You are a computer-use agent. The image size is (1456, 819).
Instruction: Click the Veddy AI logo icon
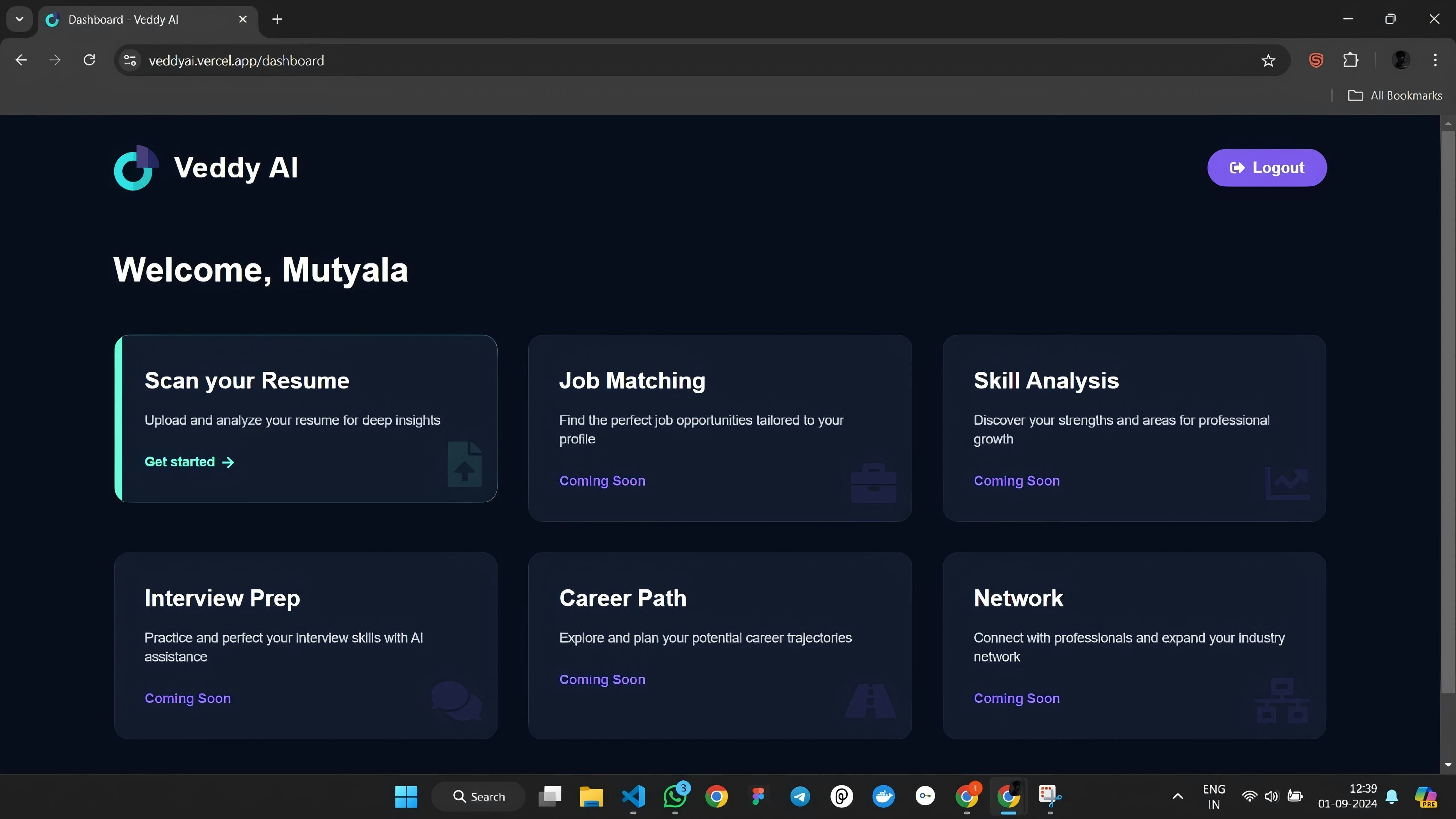tap(136, 168)
